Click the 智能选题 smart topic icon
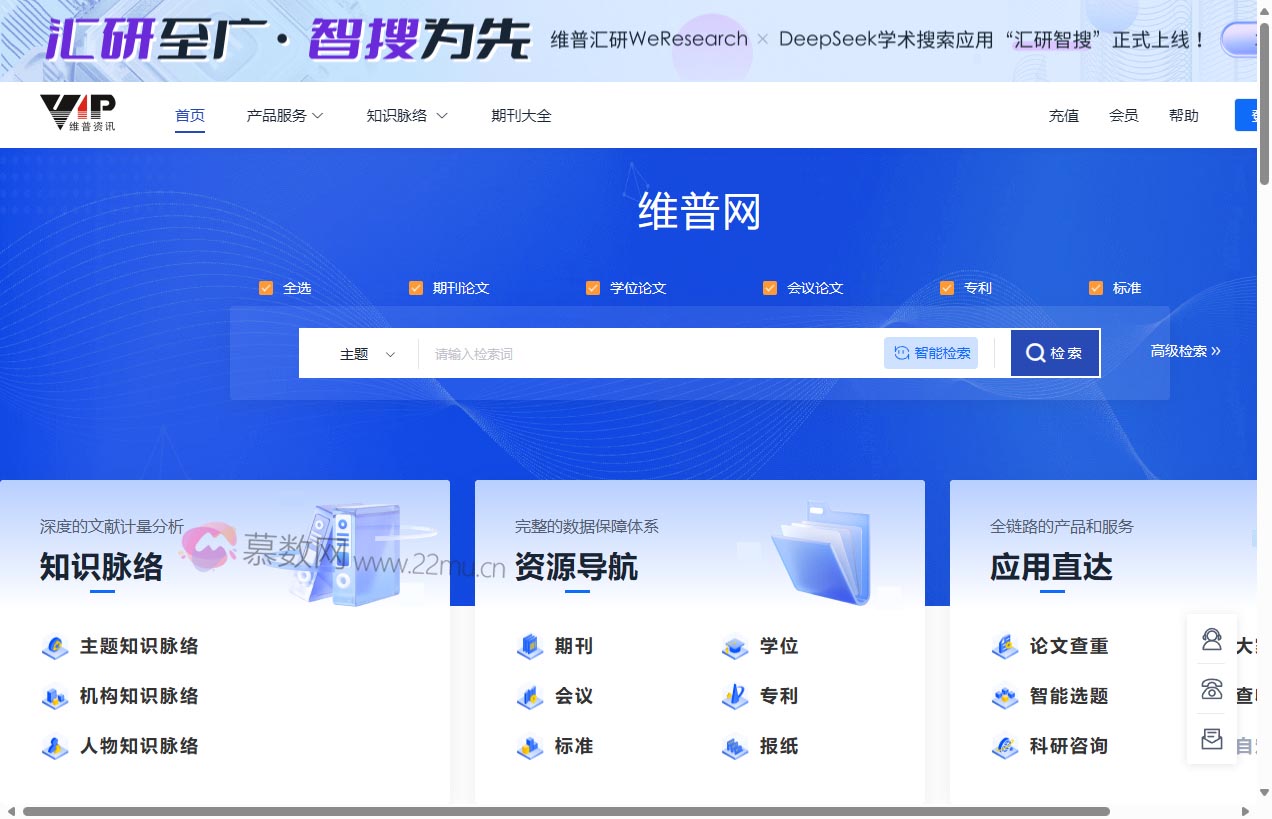 [1004, 696]
